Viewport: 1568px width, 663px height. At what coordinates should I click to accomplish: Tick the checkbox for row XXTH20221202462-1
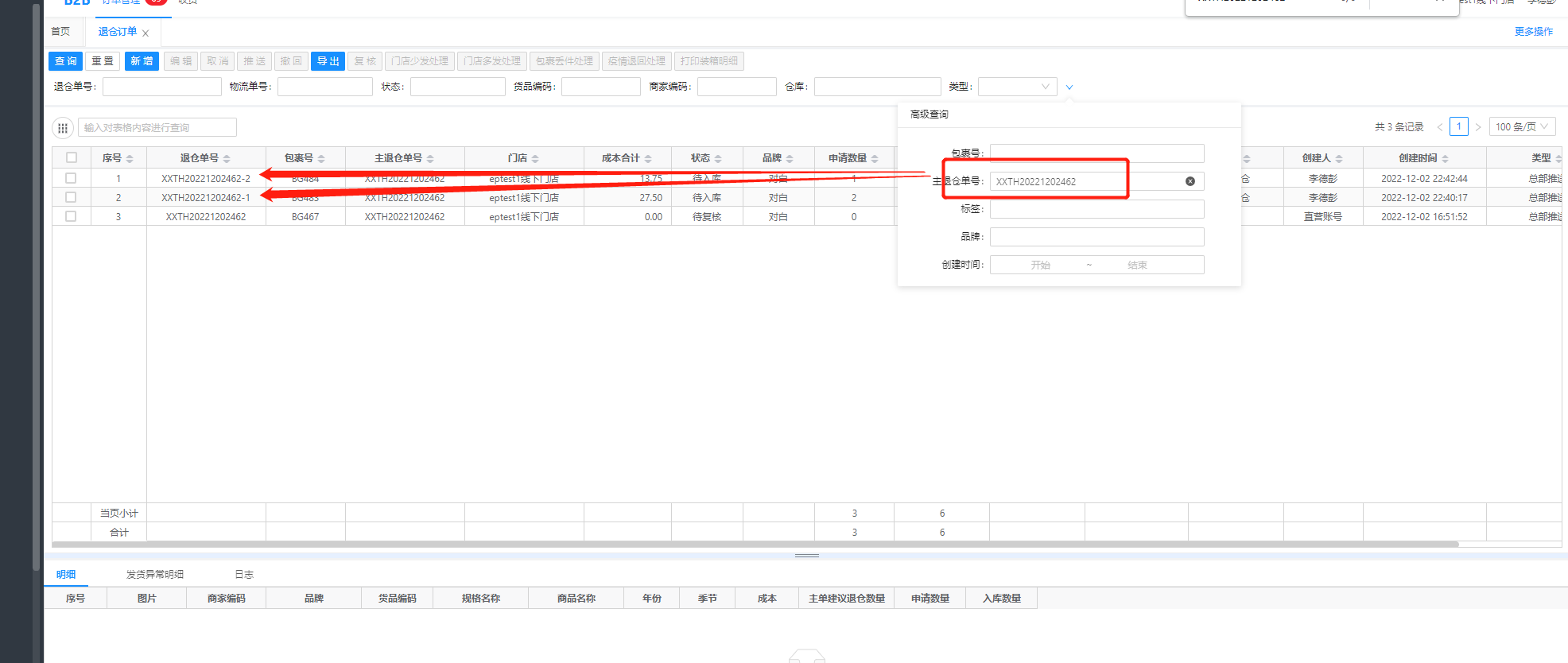tap(71, 197)
